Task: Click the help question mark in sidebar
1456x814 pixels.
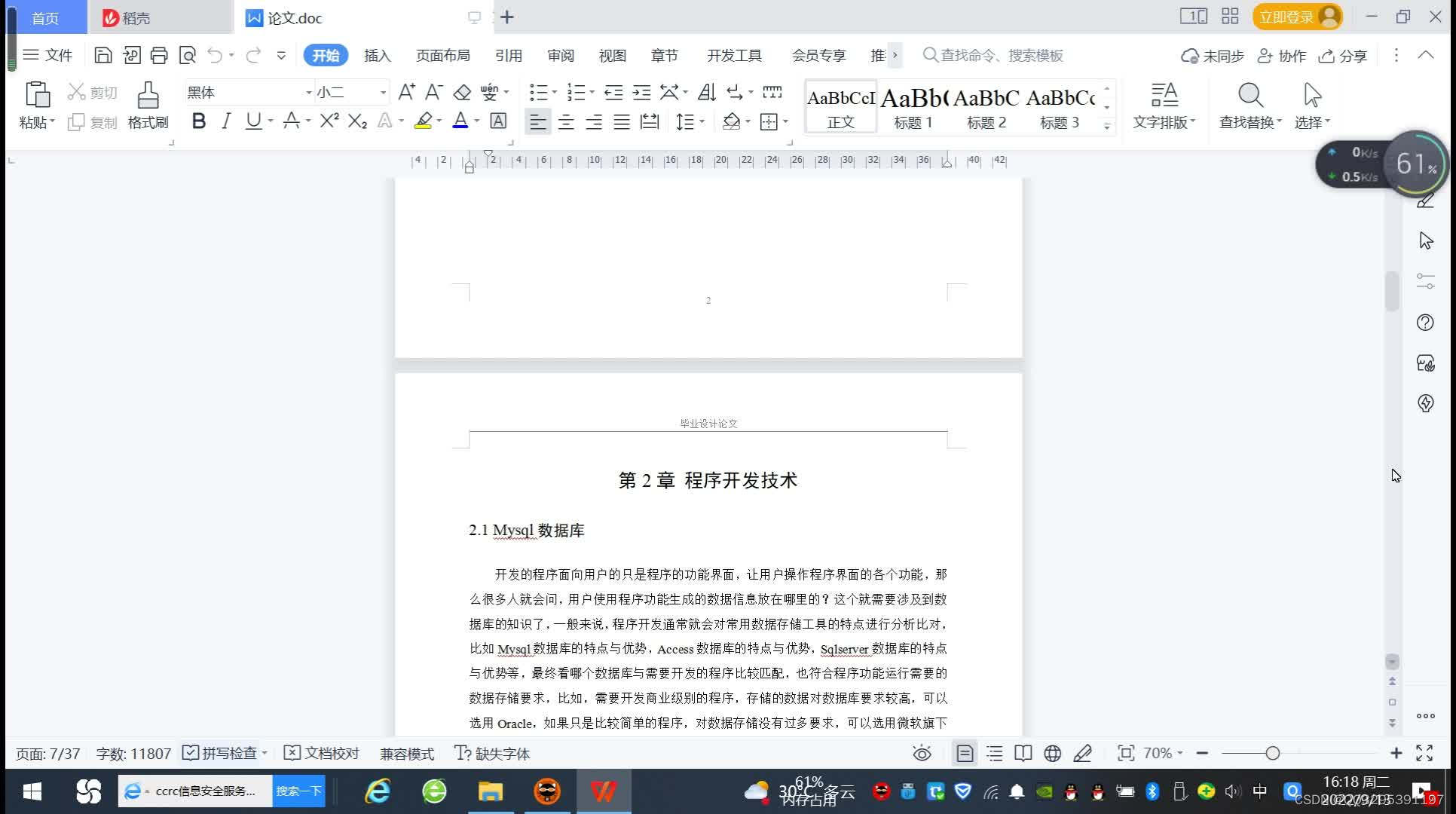Action: tap(1425, 323)
